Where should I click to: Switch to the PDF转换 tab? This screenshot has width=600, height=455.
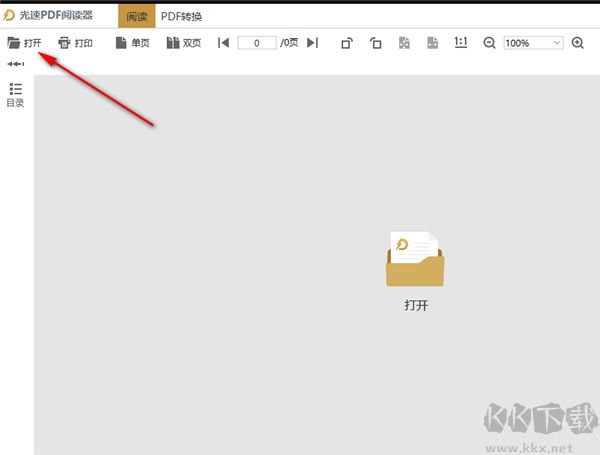tap(181, 16)
